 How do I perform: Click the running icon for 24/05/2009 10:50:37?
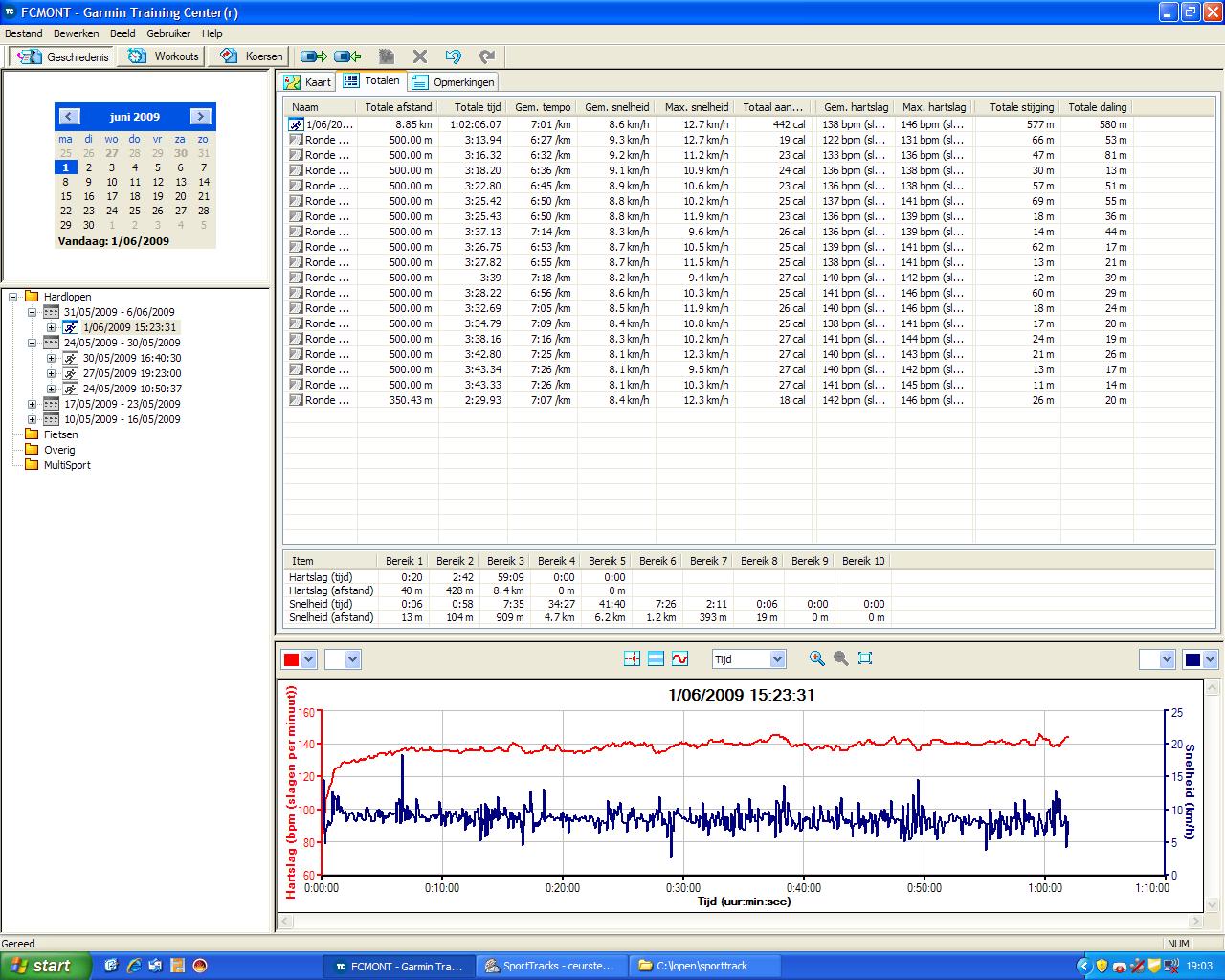(x=70, y=389)
